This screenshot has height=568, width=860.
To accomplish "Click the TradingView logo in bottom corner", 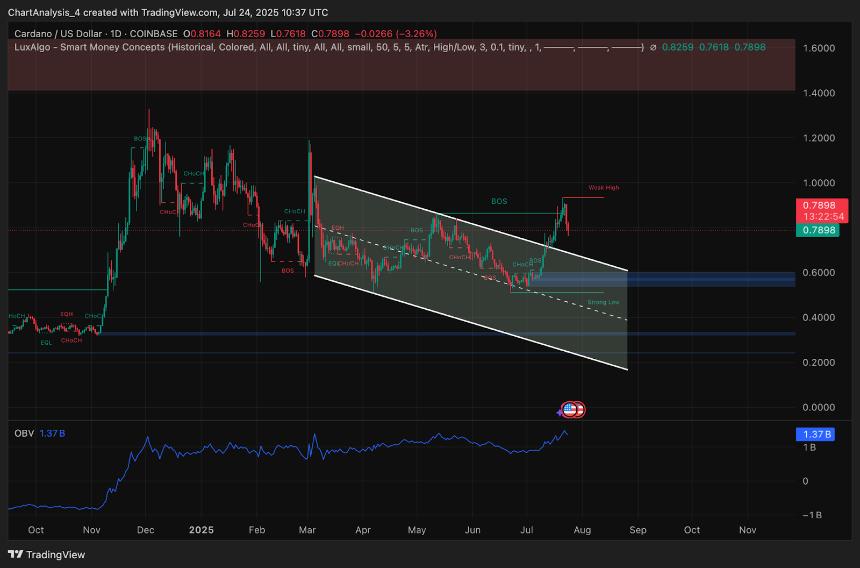I will (46, 554).
